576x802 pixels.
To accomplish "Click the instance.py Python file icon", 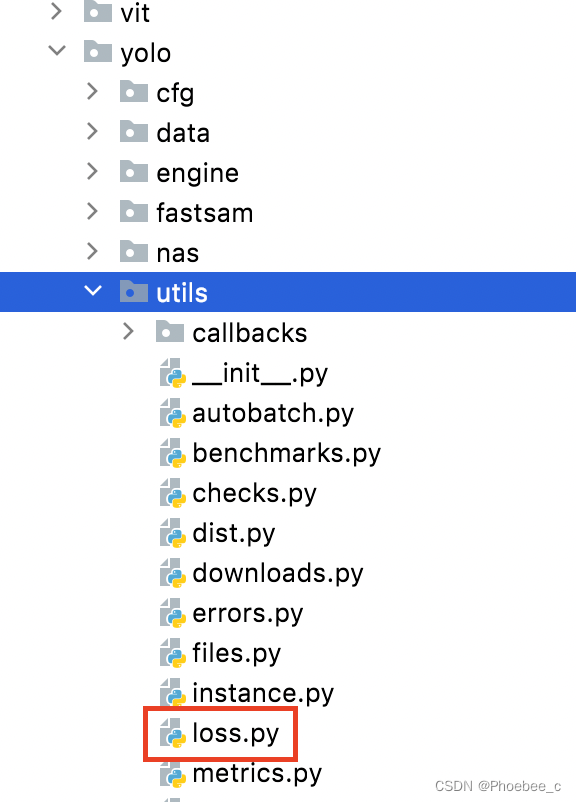I will tap(173, 693).
